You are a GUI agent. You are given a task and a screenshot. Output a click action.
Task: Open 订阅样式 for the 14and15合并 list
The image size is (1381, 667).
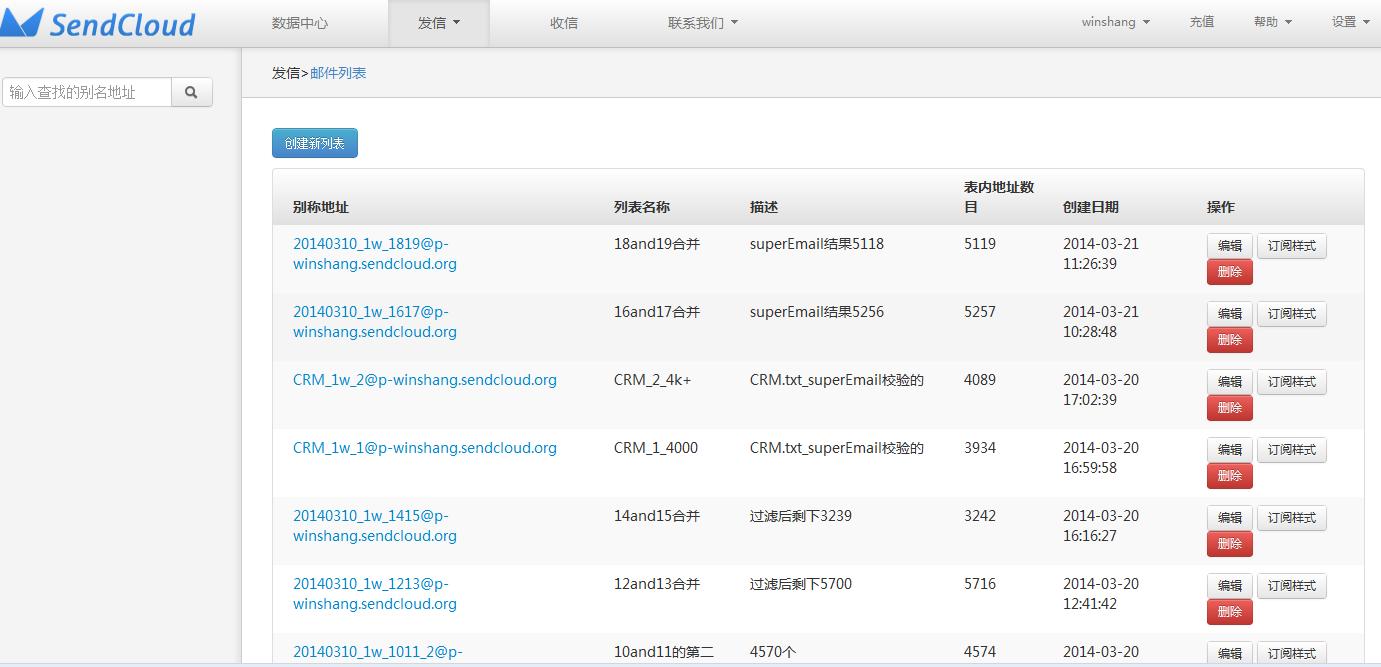[x=1292, y=518]
